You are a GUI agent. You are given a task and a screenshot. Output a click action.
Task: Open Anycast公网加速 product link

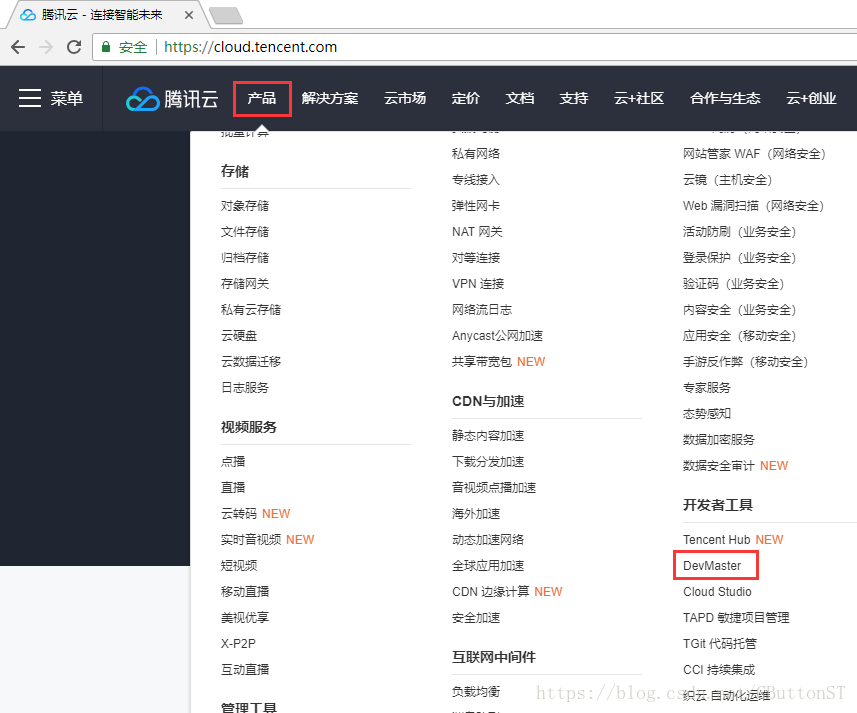tap(497, 335)
